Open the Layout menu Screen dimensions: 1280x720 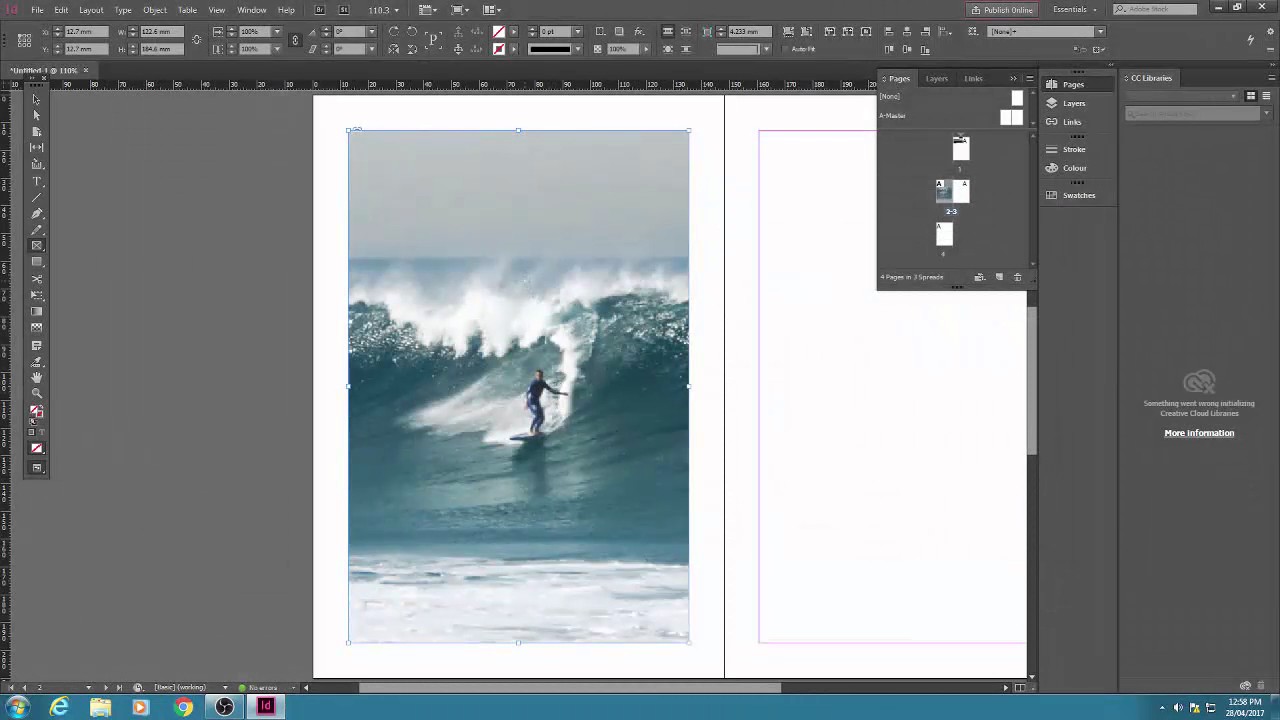(91, 10)
